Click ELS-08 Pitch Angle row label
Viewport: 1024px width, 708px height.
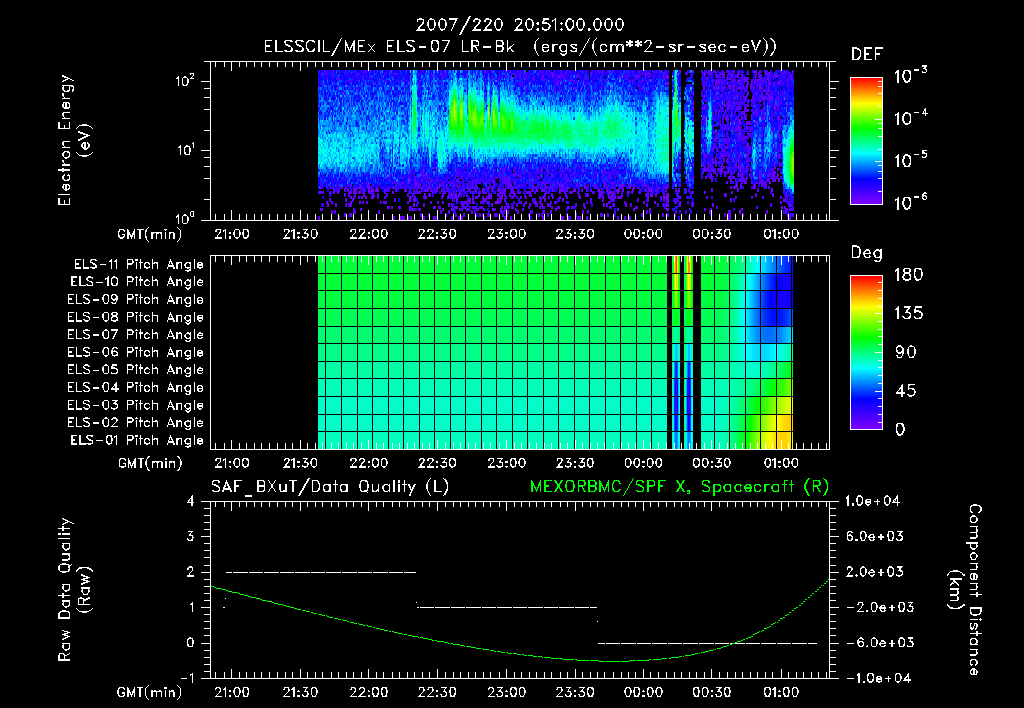pyautogui.click(x=135, y=317)
